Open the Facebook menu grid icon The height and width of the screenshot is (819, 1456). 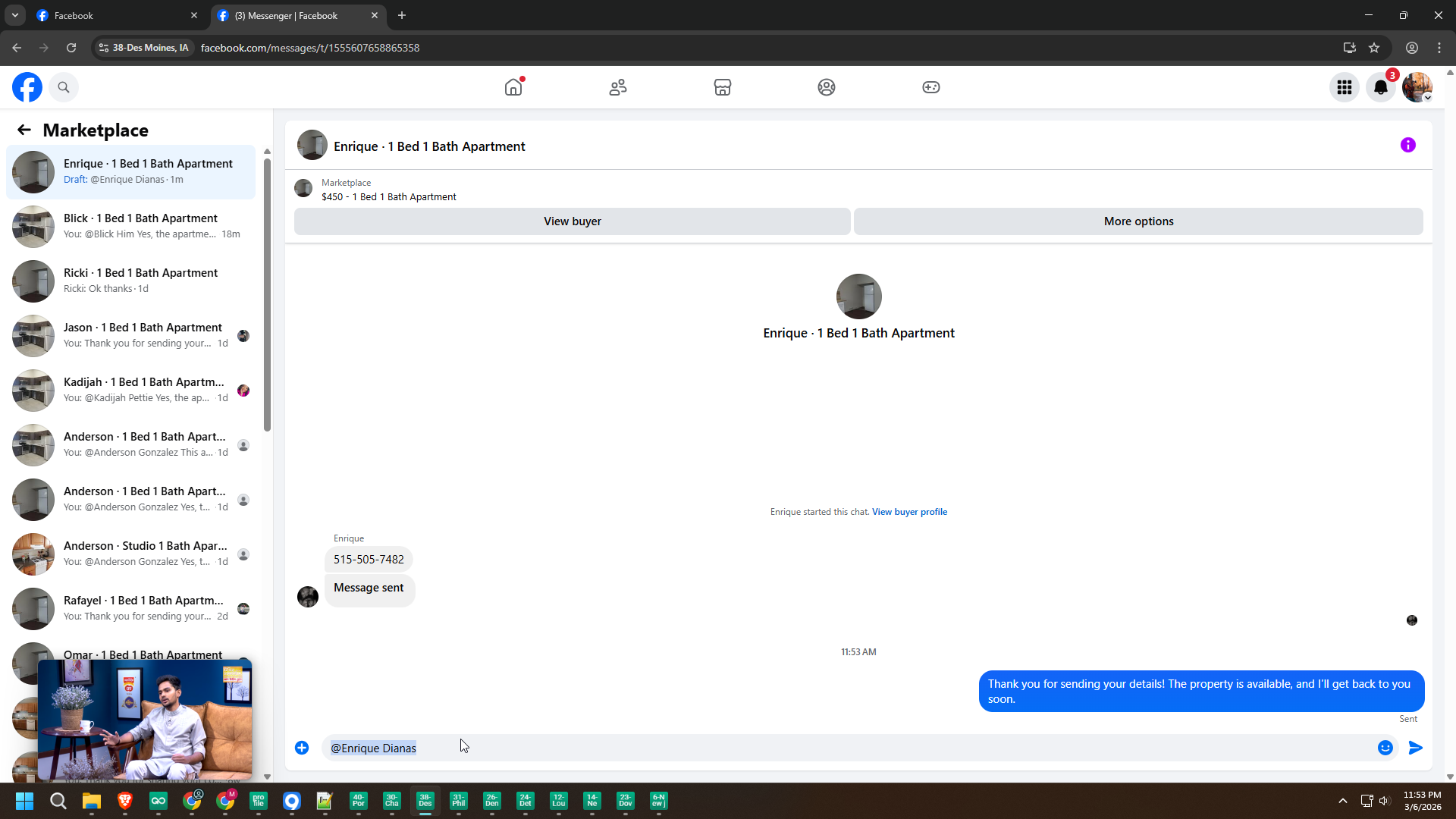click(1344, 87)
